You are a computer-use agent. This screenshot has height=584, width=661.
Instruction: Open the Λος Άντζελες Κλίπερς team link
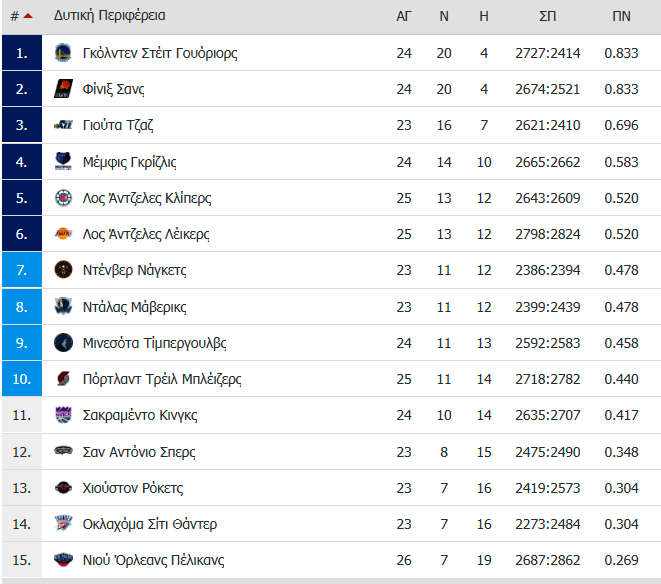(146, 198)
